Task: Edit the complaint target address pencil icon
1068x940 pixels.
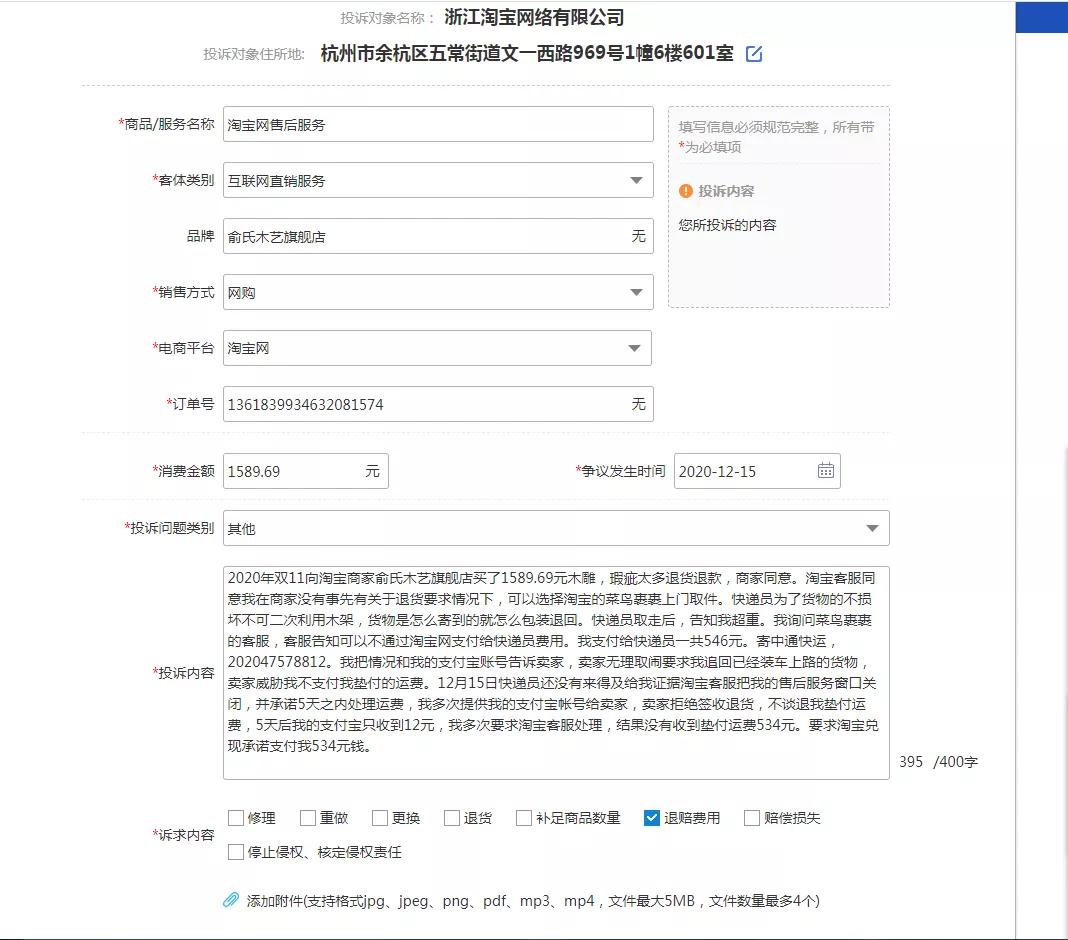Action: [x=754, y=54]
